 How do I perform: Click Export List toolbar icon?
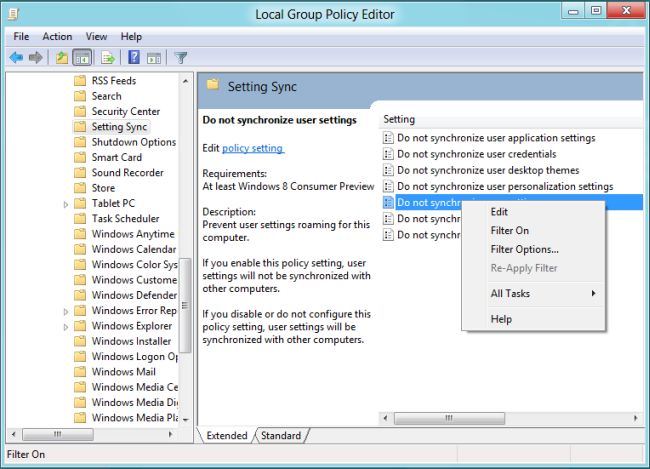pyautogui.click(x=108, y=57)
